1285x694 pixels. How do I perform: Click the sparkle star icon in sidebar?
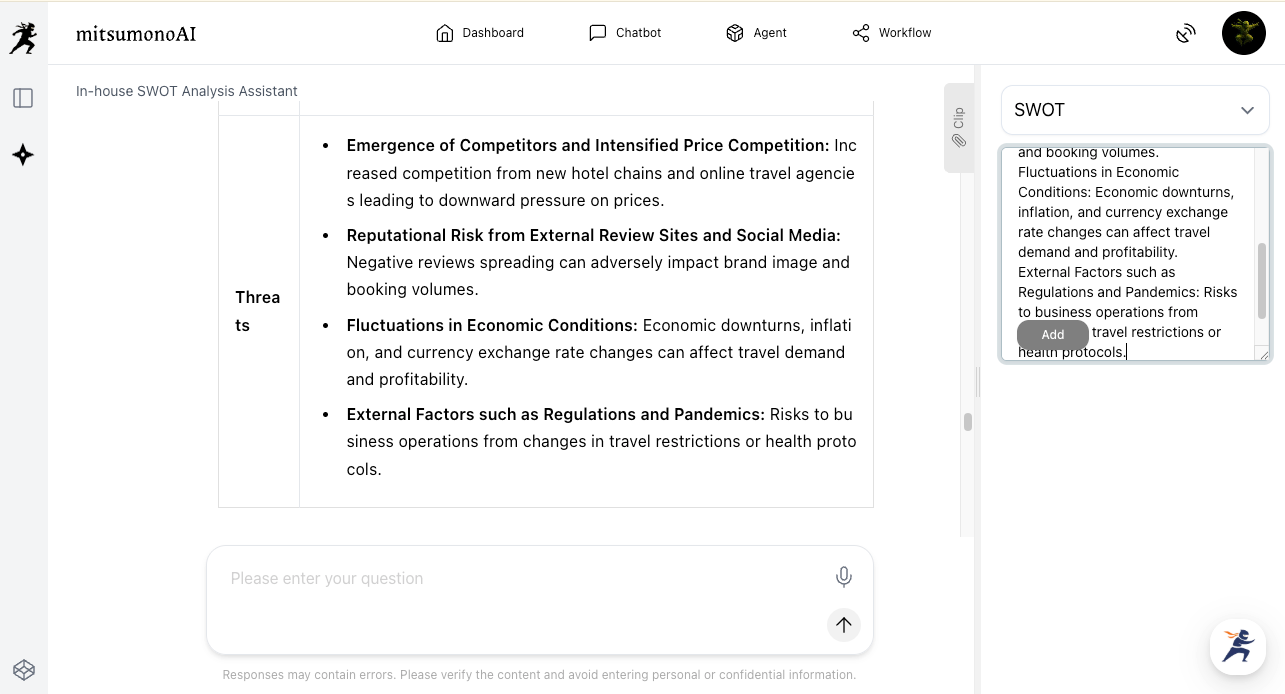23,155
